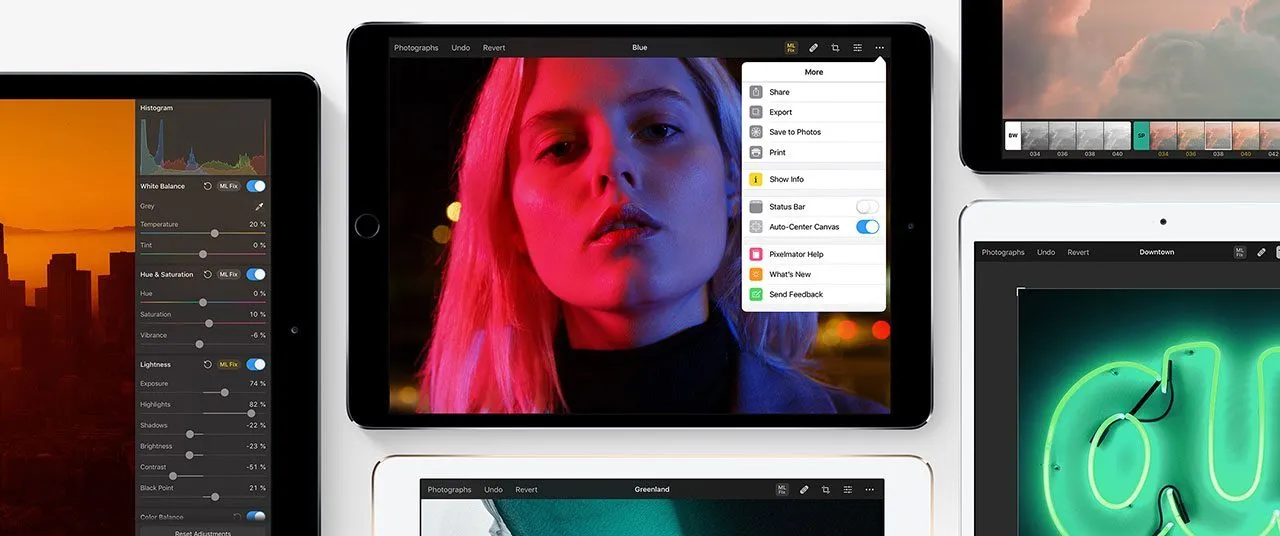Tap the ML Fix icon in Greenland toolbar
Screen dimensions: 1280x536
tap(782, 489)
